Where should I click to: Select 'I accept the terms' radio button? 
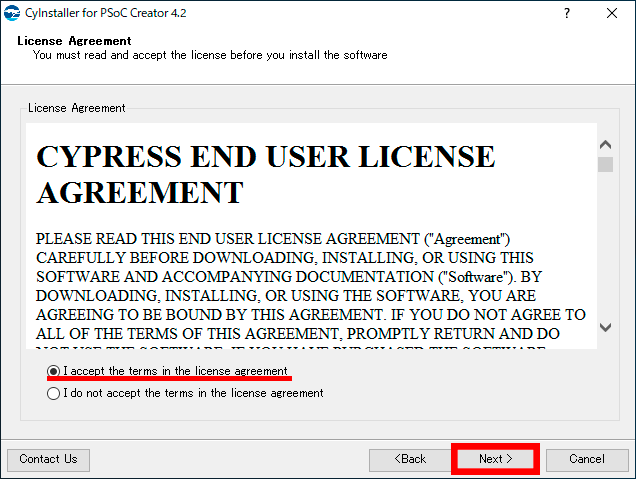[54, 371]
